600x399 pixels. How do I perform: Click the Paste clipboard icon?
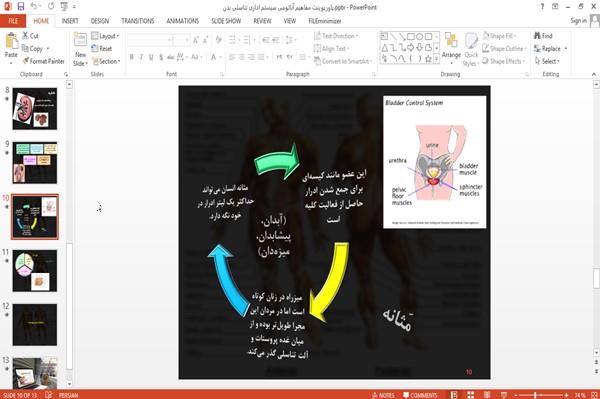tap(11, 41)
